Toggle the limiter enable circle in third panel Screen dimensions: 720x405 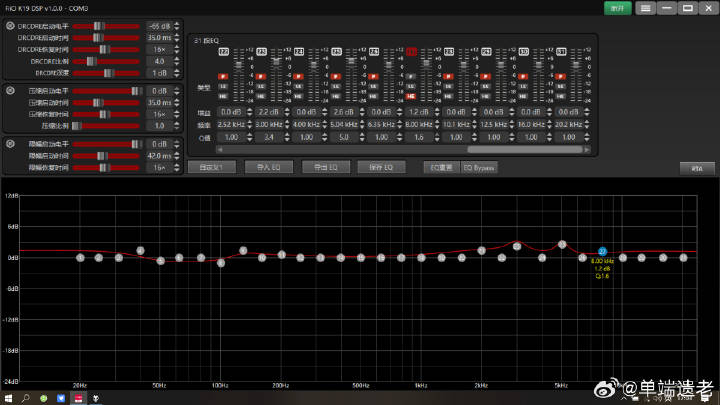(10, 144)
